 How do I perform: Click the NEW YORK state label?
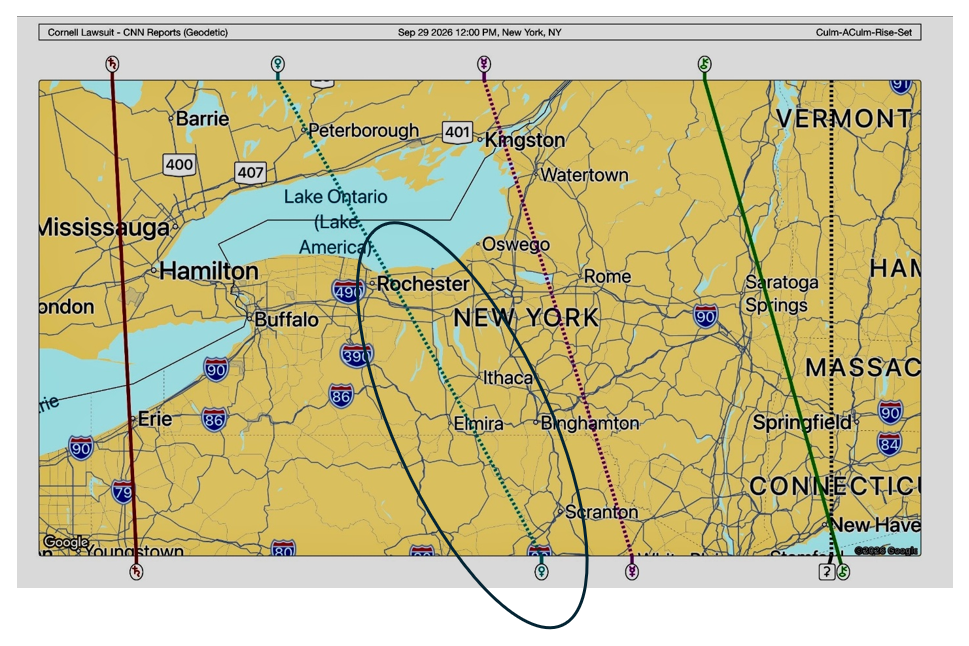click(526, 318)
